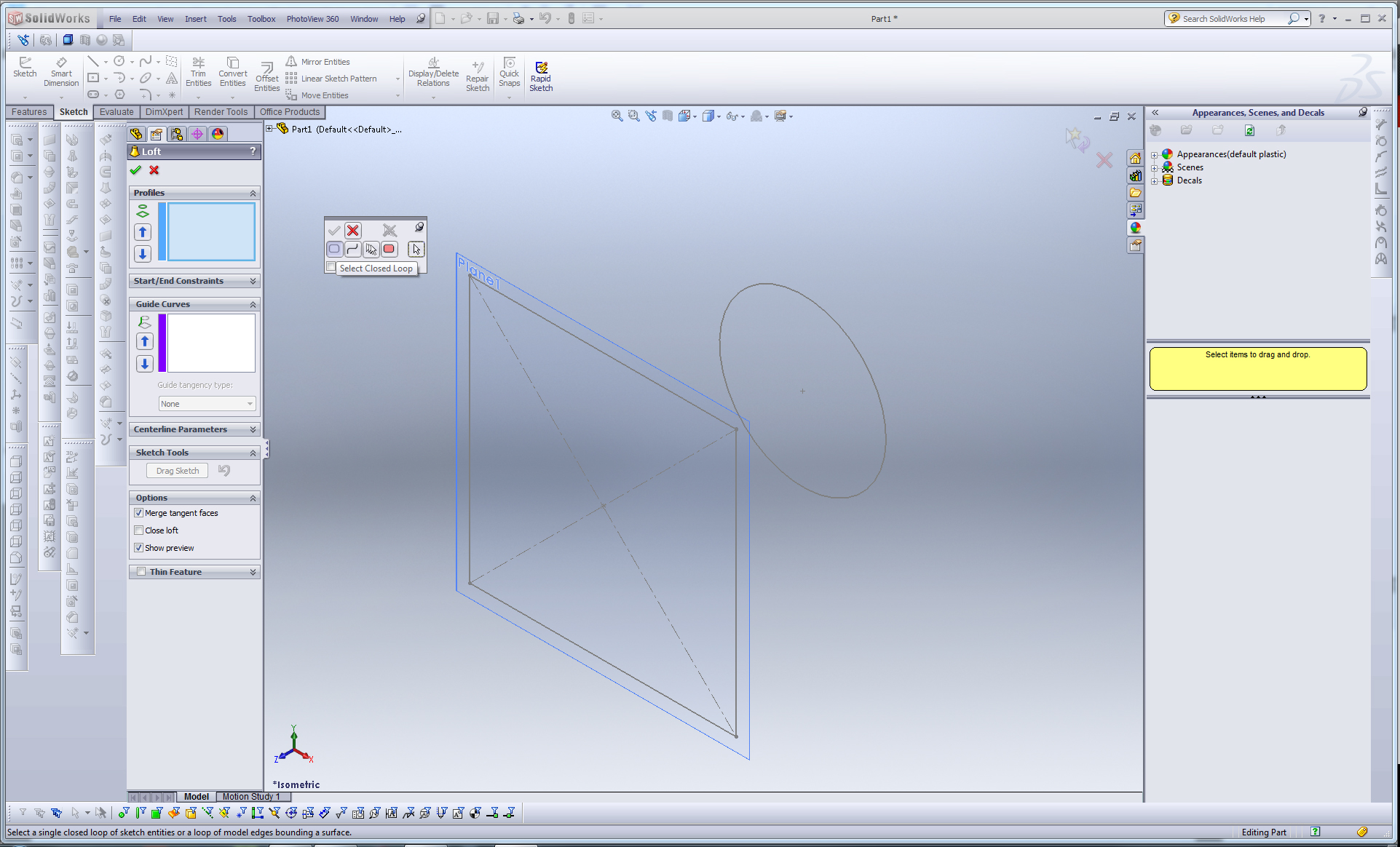Image resolution: width=1400 pixels, height=847 pixels.
Task: Open the PropertyManager tab
Action: point(157,134)
